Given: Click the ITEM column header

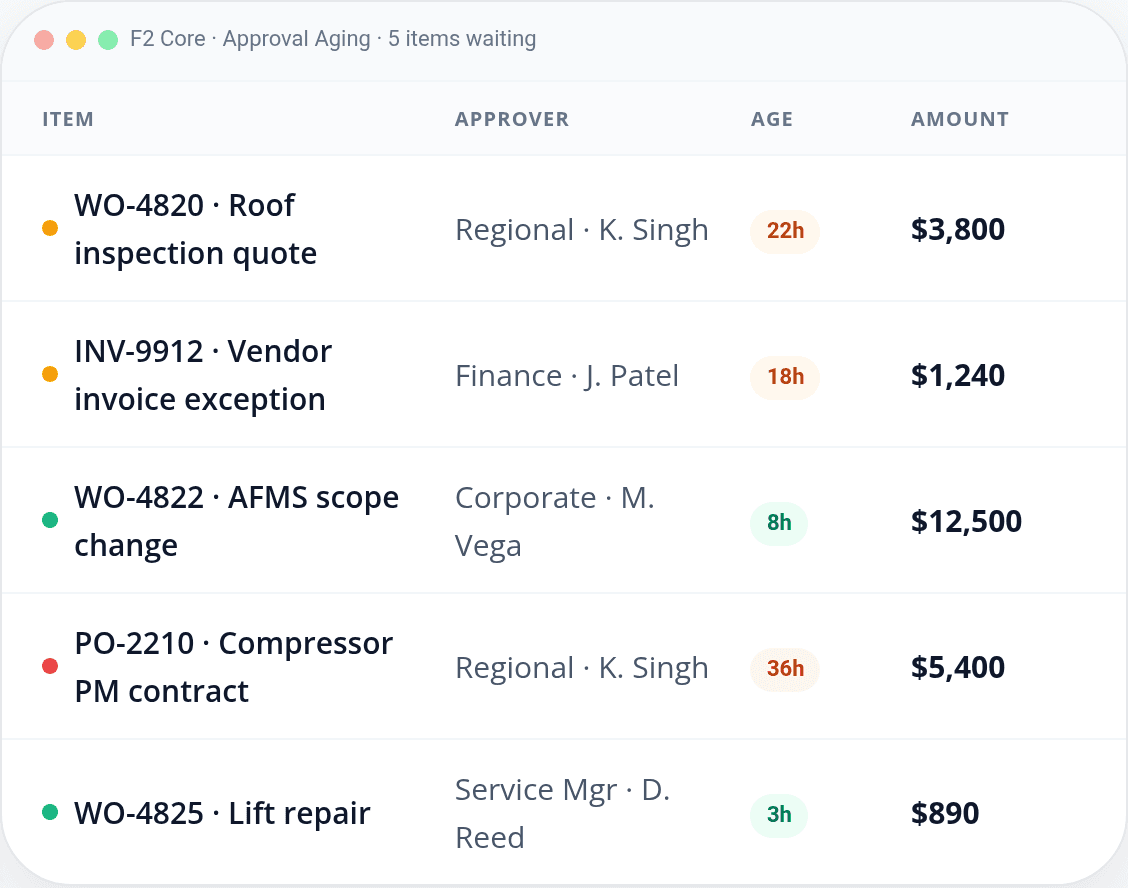Looking at the screenshot, I should point(68,118).
